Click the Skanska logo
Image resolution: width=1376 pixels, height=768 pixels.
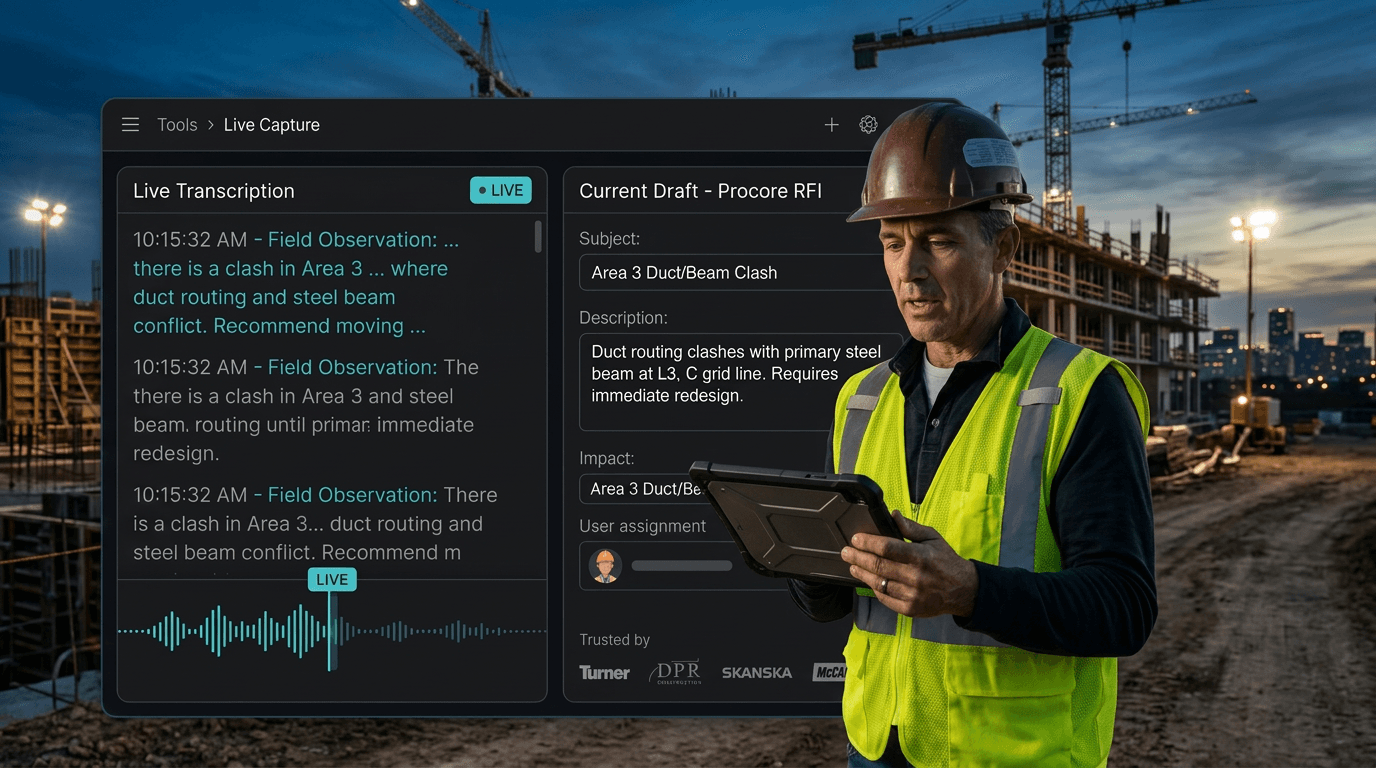[x=757, y=673]
